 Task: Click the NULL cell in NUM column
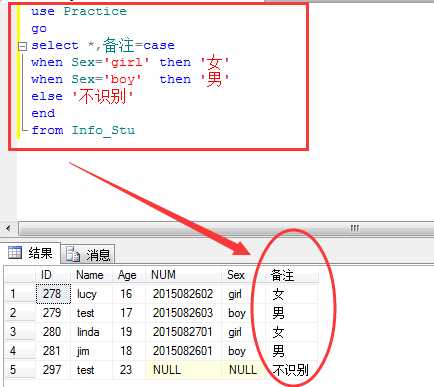(184, 370)
